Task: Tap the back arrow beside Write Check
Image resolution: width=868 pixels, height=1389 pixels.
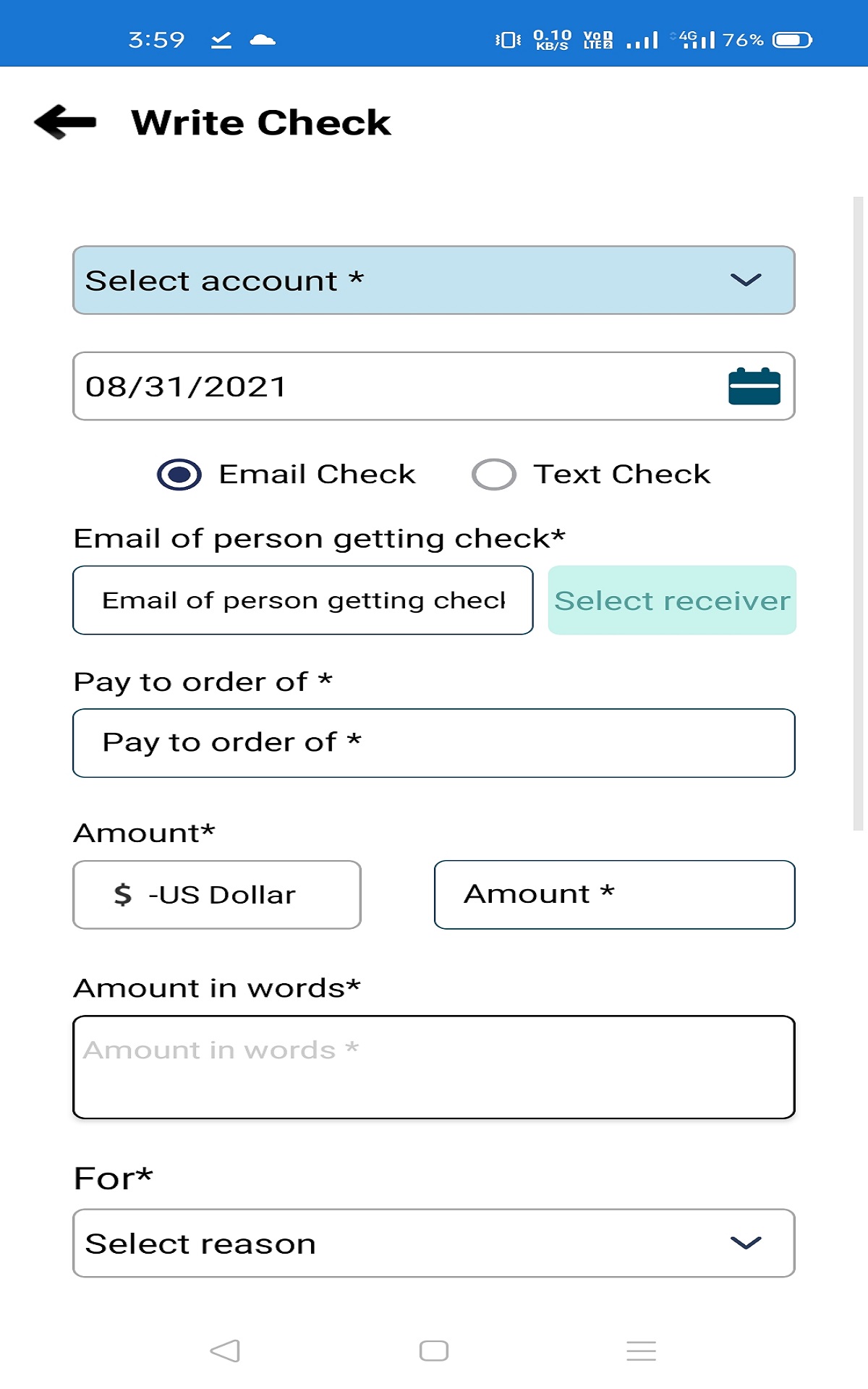Action: click(x=64, y=122)
